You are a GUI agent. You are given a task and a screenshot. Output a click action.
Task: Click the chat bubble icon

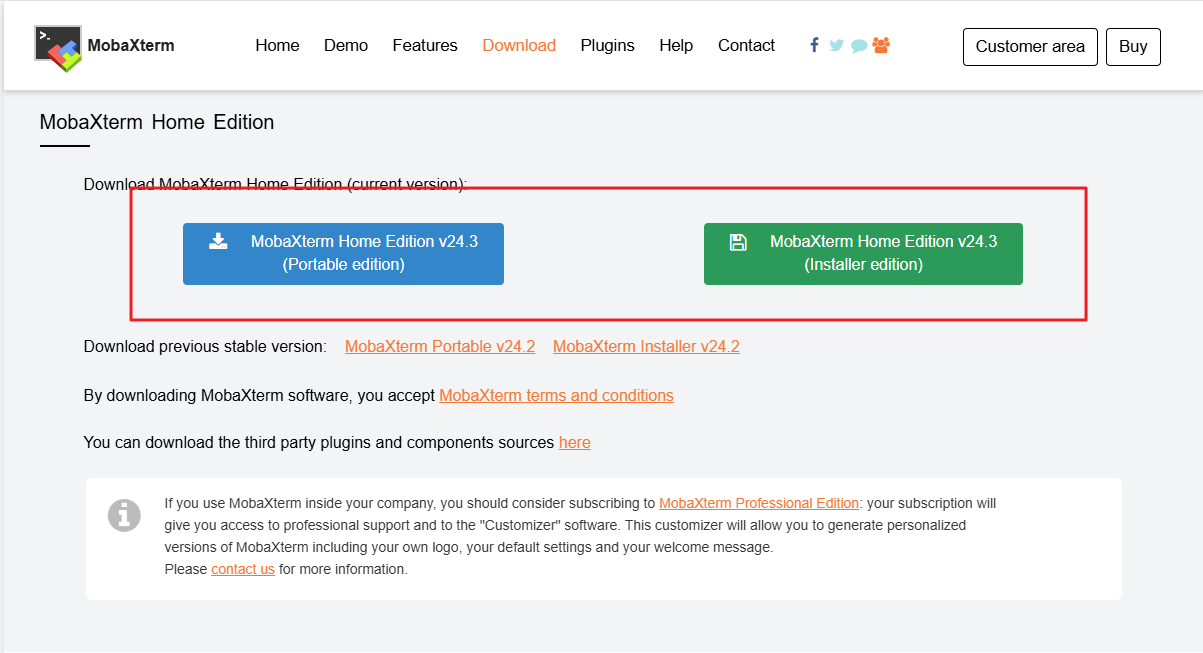click(x=859, y=46)
